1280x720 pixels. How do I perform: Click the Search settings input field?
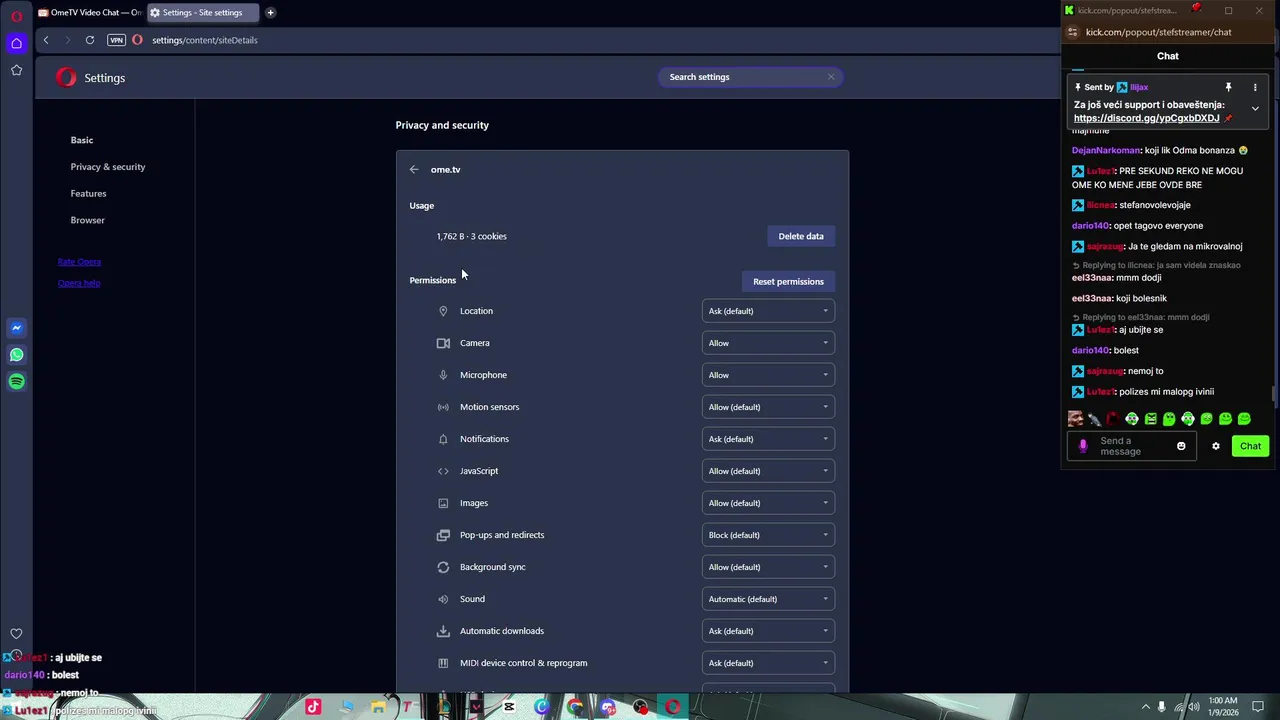(x=751, y=77)
